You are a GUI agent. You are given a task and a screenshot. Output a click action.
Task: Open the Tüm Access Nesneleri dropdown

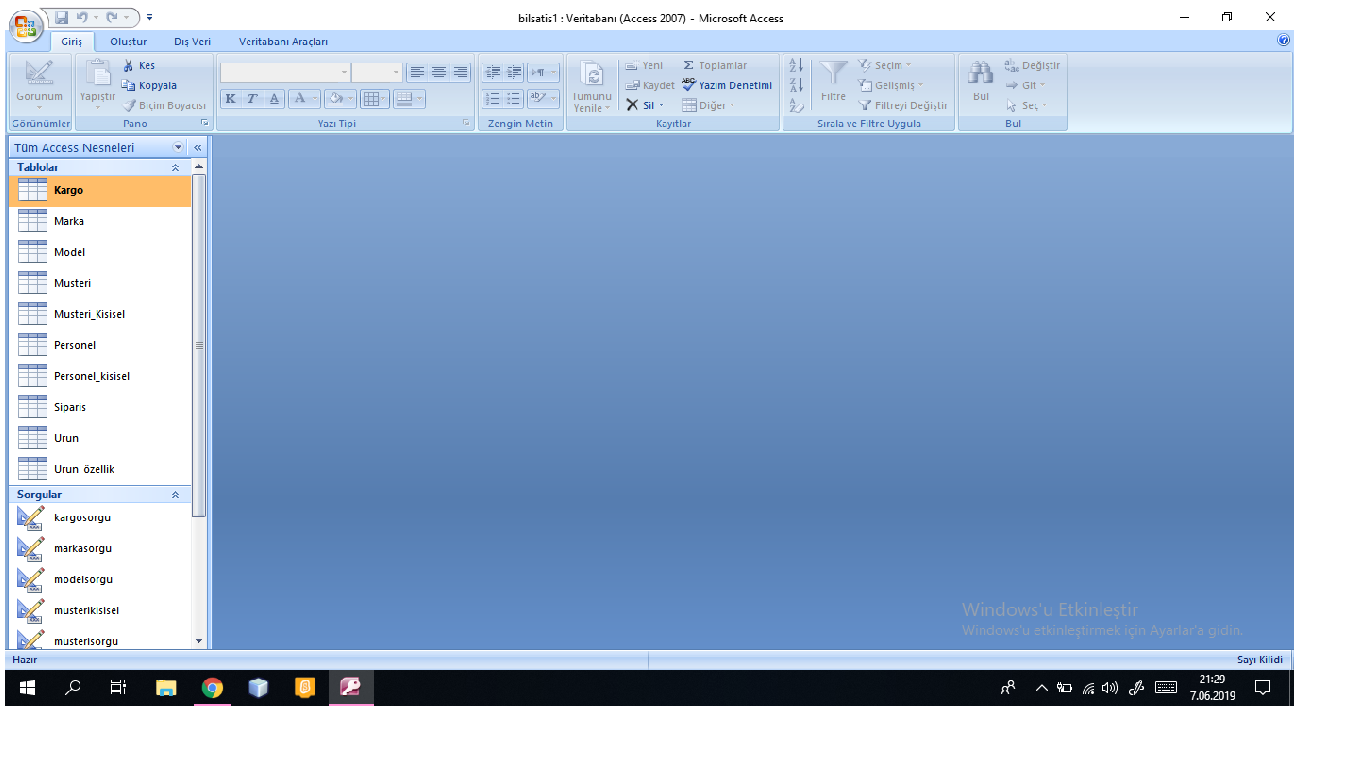tap(179, 148)
